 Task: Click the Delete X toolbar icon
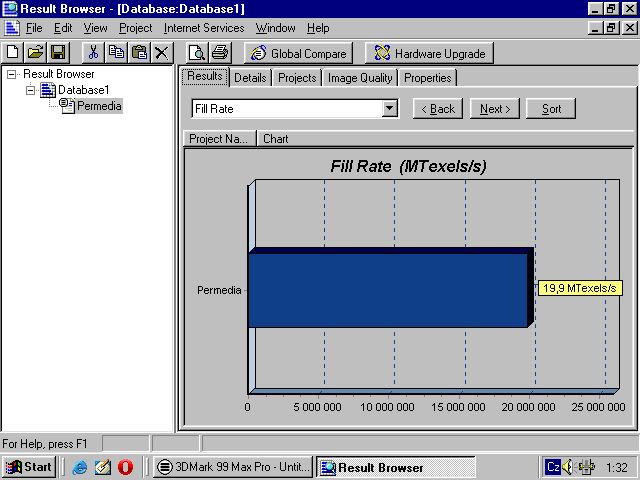click(x=161, y=52)
